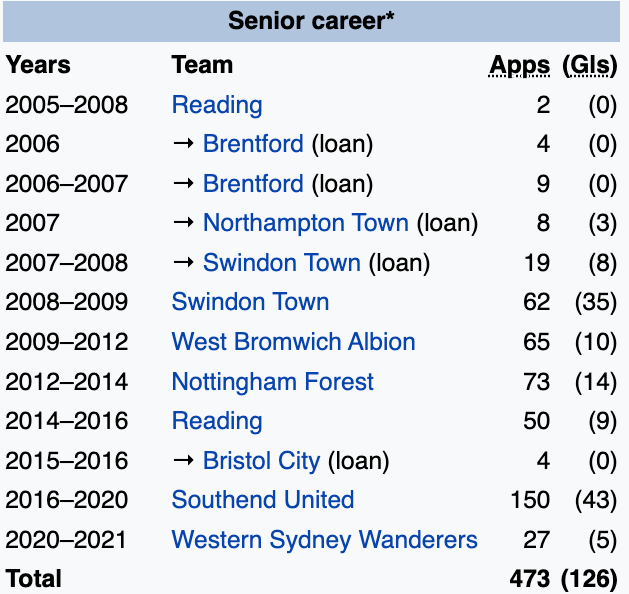Click the Total row label
629x594 pixels.
33,579
